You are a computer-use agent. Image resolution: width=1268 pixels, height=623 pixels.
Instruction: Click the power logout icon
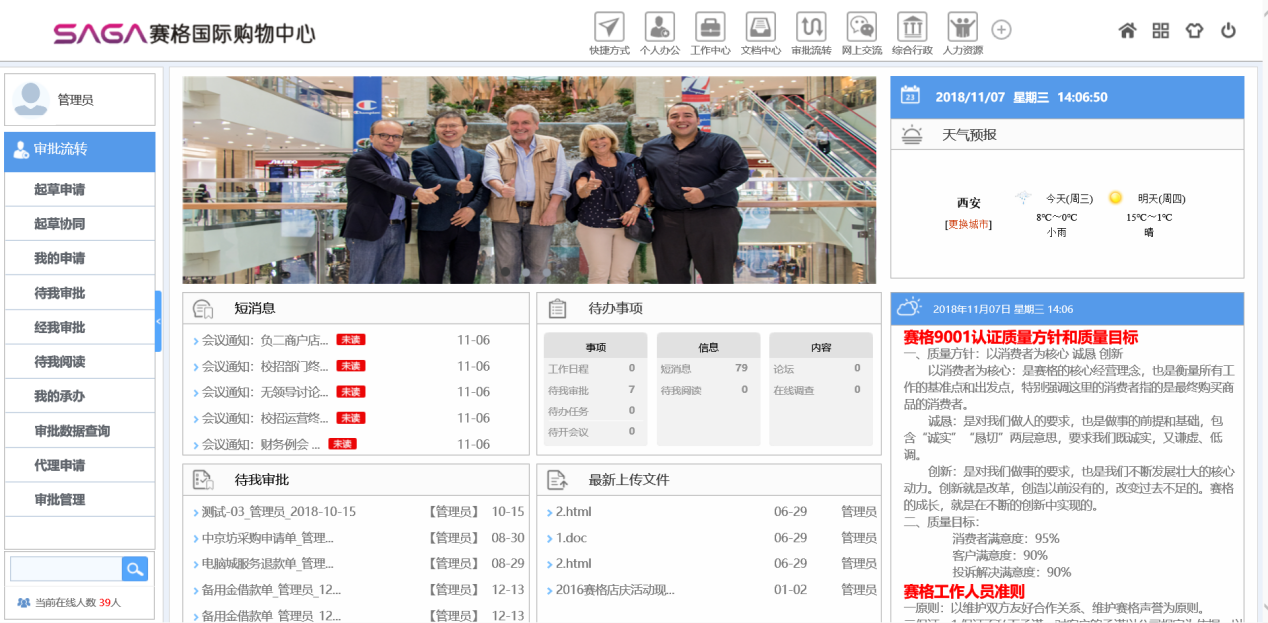point(1228,31)
